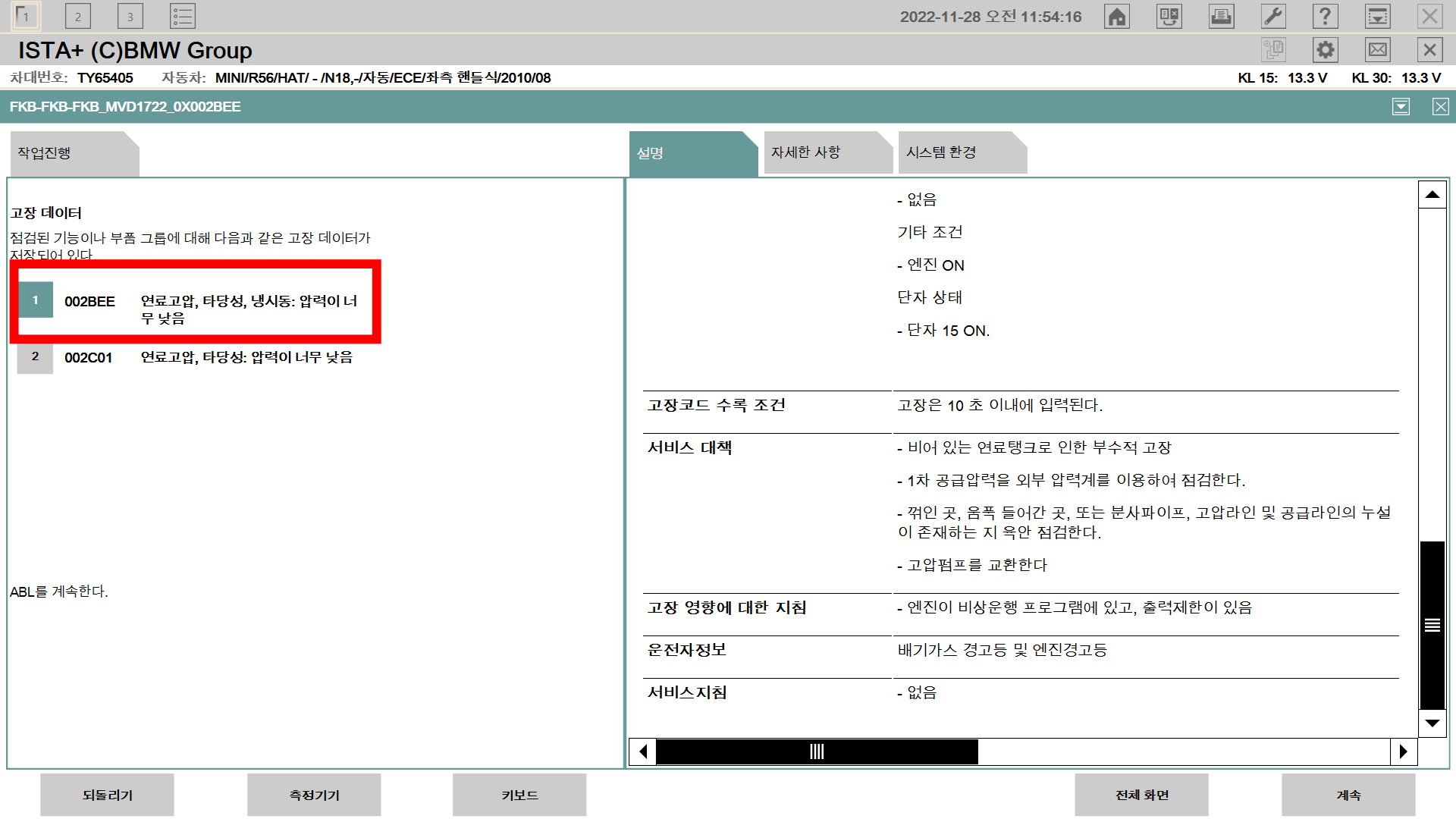Click the operations list icon beside window 3
This screenshot has width=1456, height=819.
pos(183,17)
